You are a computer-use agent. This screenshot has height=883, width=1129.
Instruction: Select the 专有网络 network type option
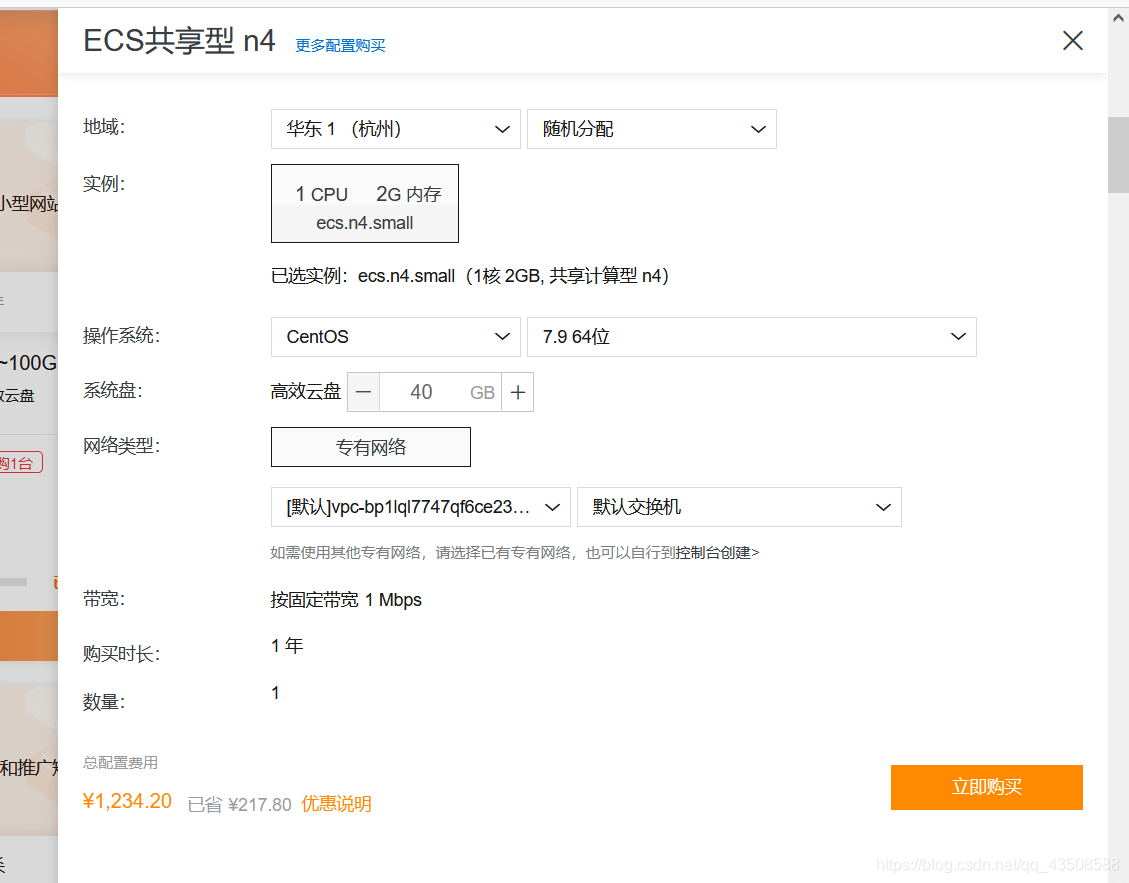pyautogui.click(x=370, y=447)
